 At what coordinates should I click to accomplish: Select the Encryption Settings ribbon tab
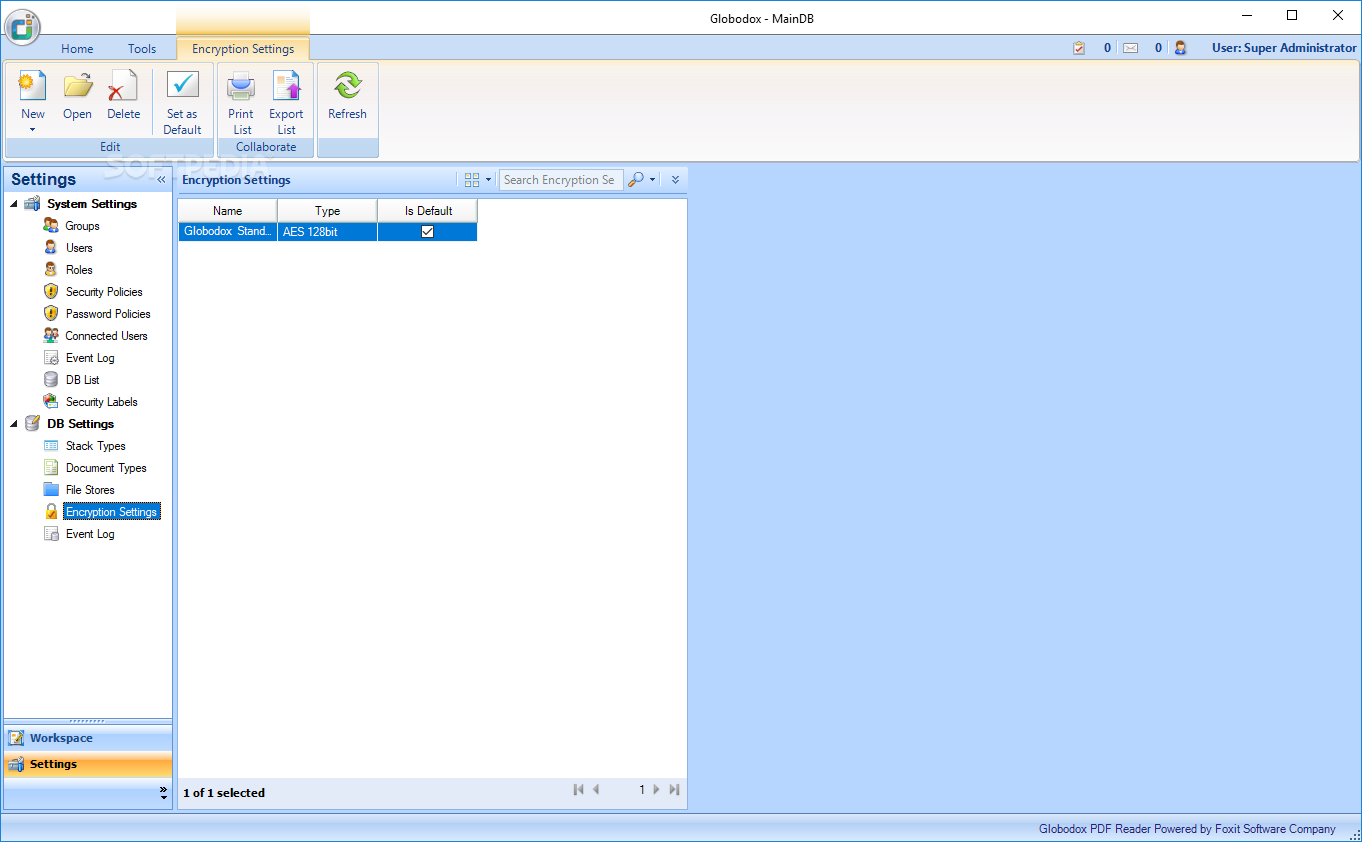[243, 49]
